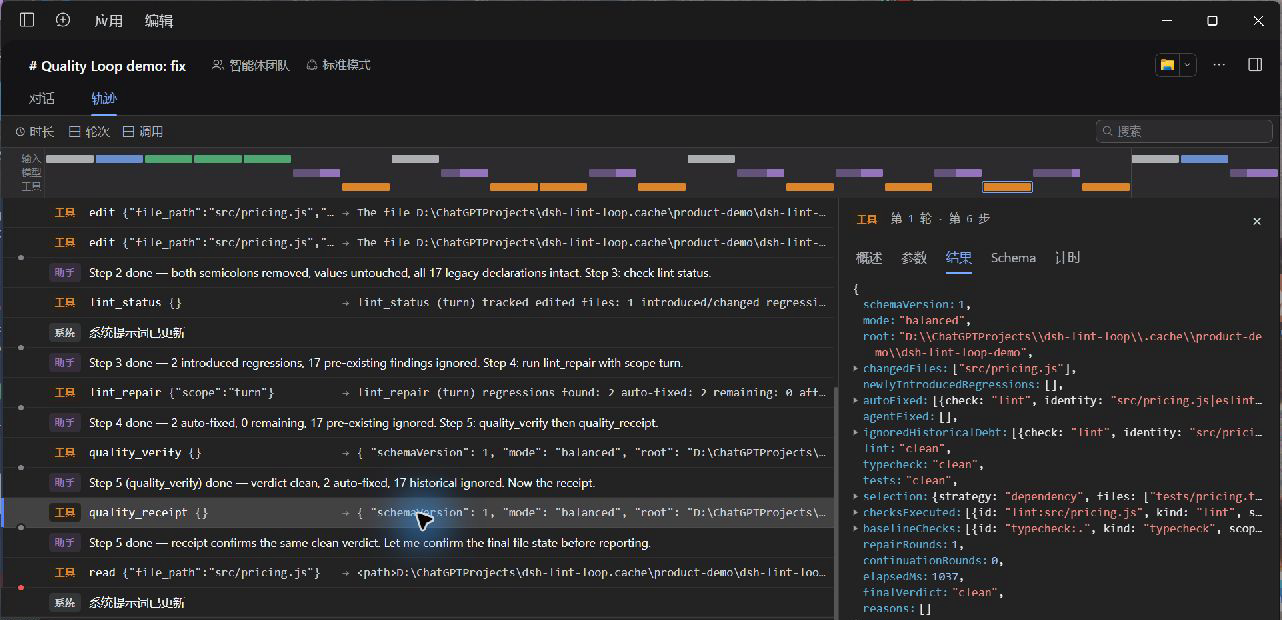Click the repairRounds value line
Screen dimensions: 1282x620
click(x=913, y=545)
